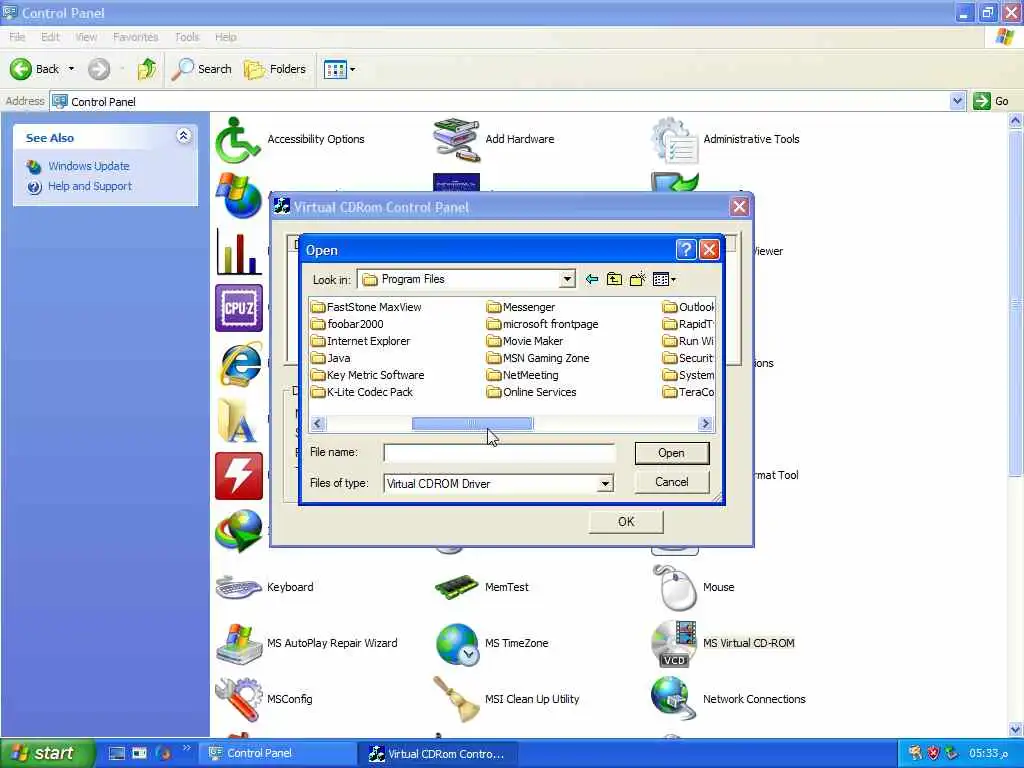This screenshot has width=1024, height=768.
Task: Select the Movie Maker folder
Action: tap(524, 341)
